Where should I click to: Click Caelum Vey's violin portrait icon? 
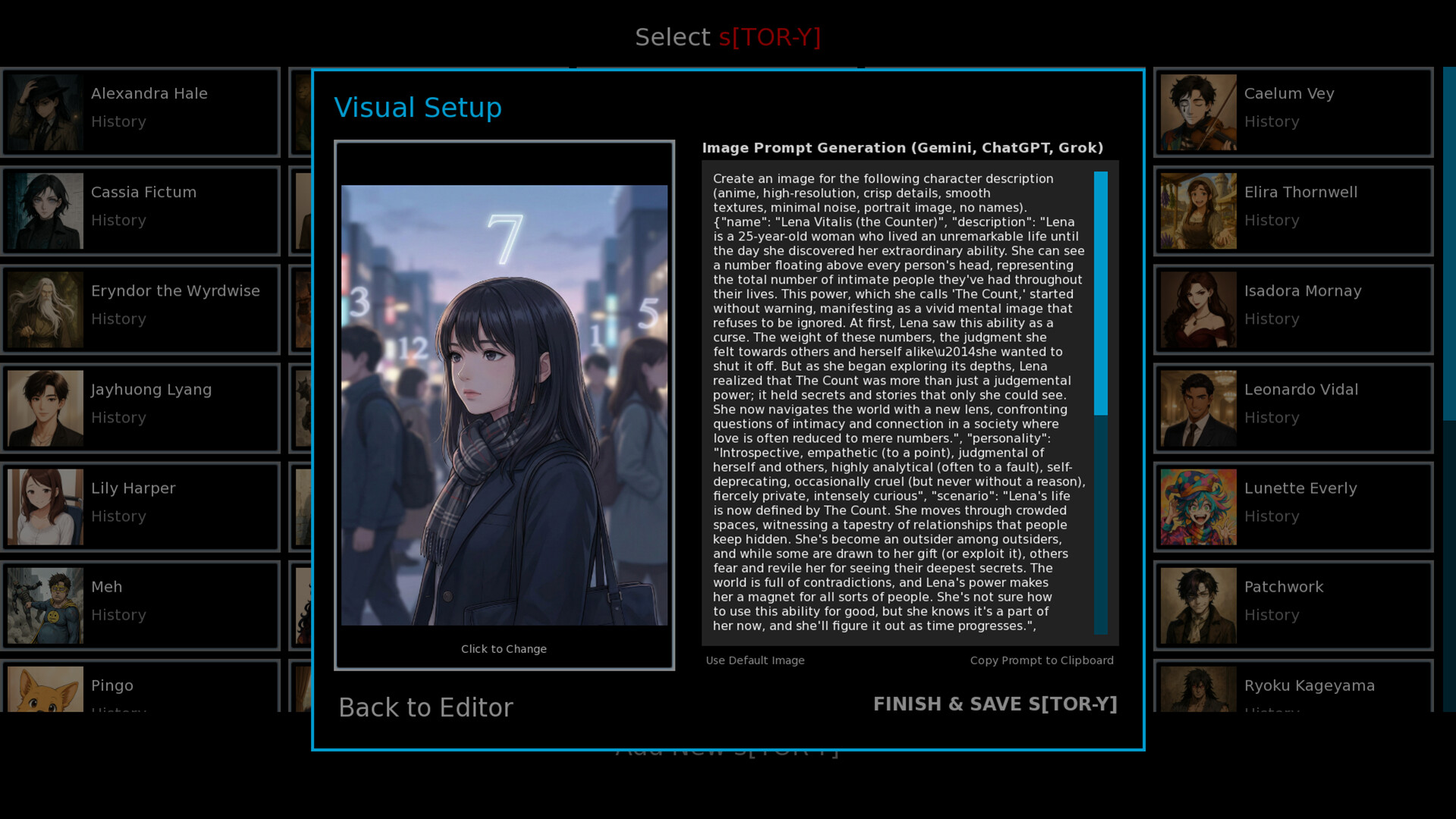pyautogui.click(x=1198, y=111)
